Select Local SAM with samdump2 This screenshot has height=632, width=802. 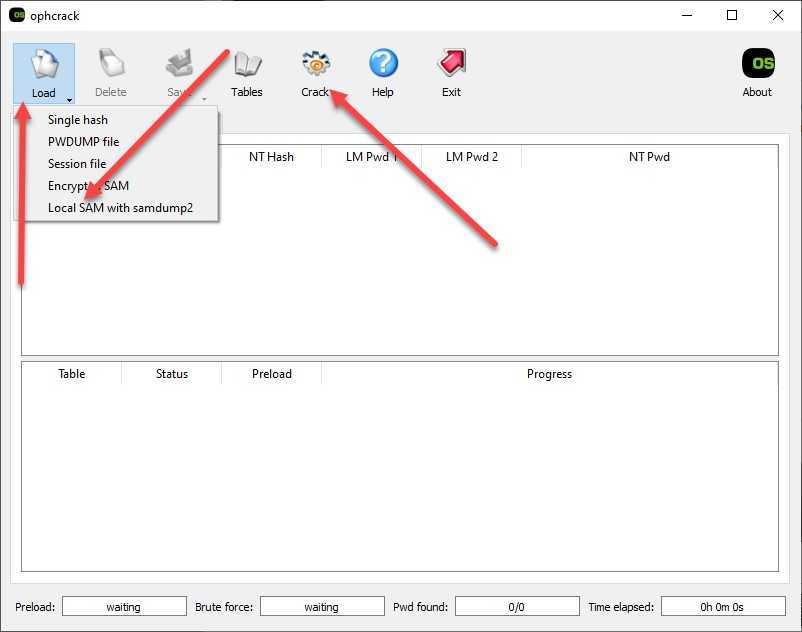tap(120, 208)
